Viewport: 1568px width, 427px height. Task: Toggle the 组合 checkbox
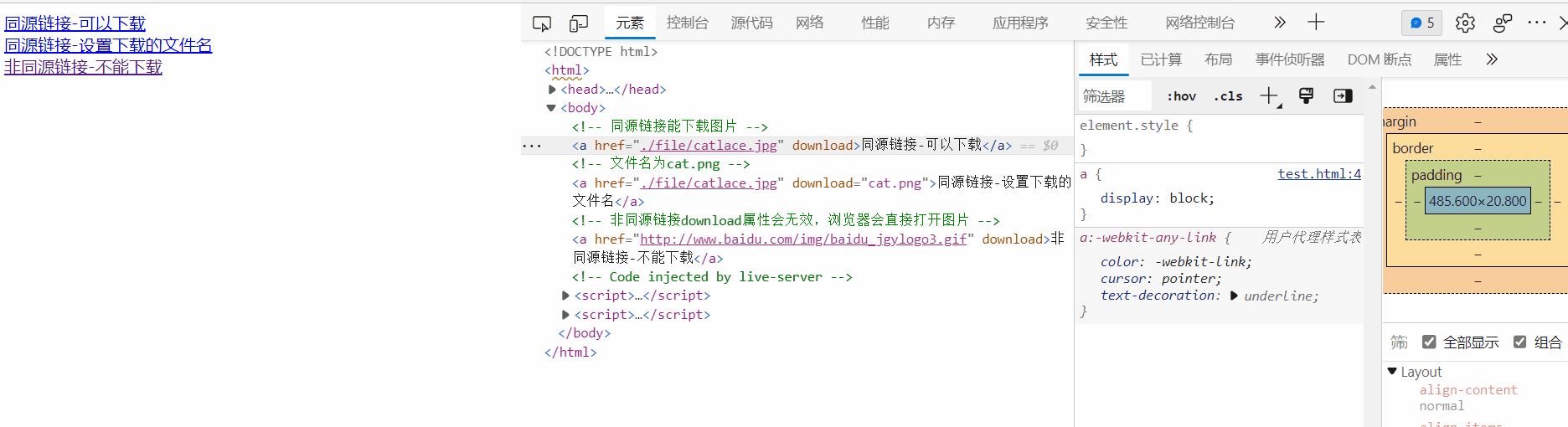pos(1519,342)
